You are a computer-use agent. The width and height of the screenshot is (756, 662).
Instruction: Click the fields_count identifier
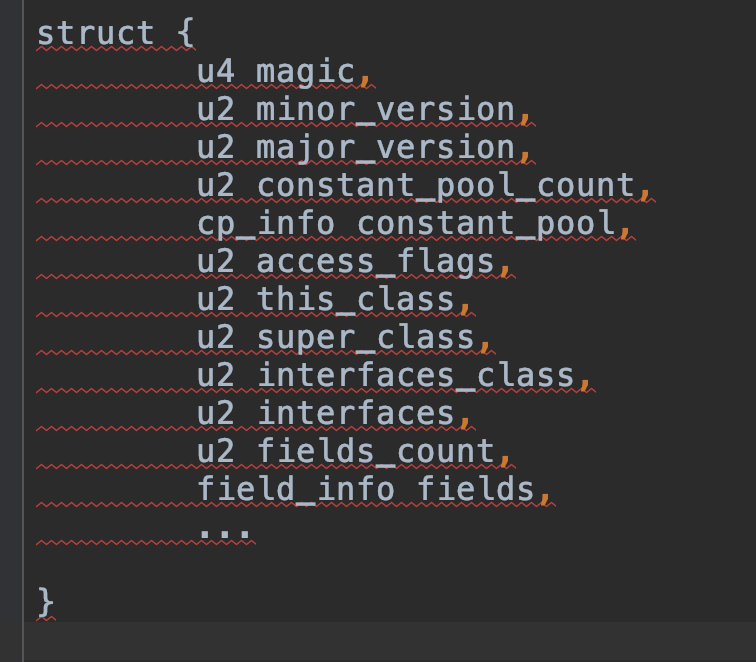tap(376, 451)
